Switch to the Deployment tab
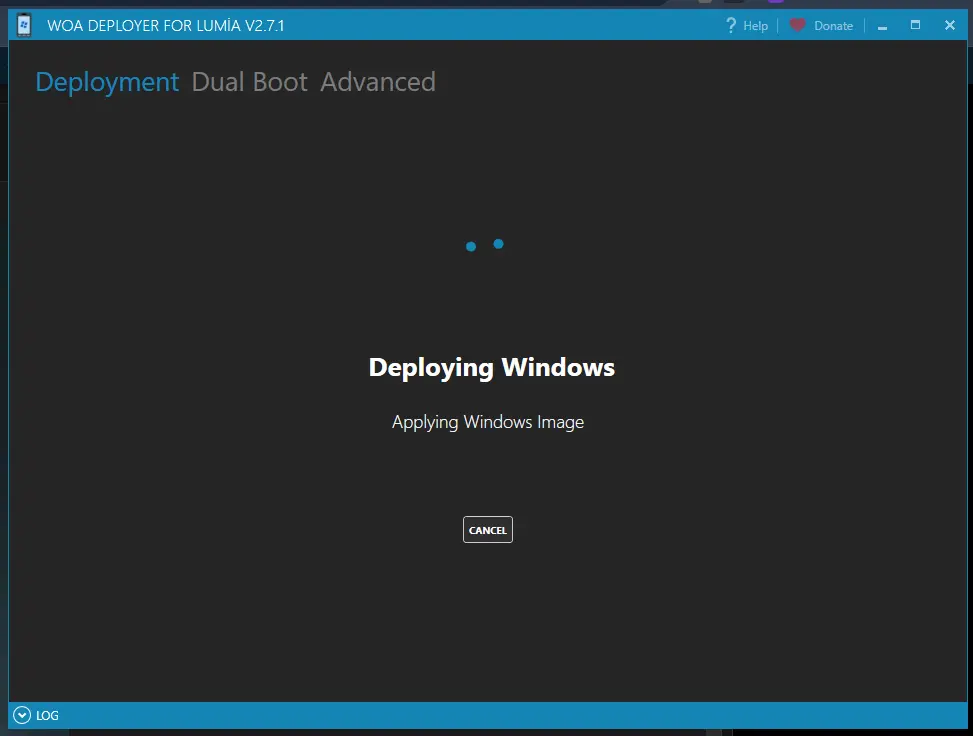 (x=107, y=83)
